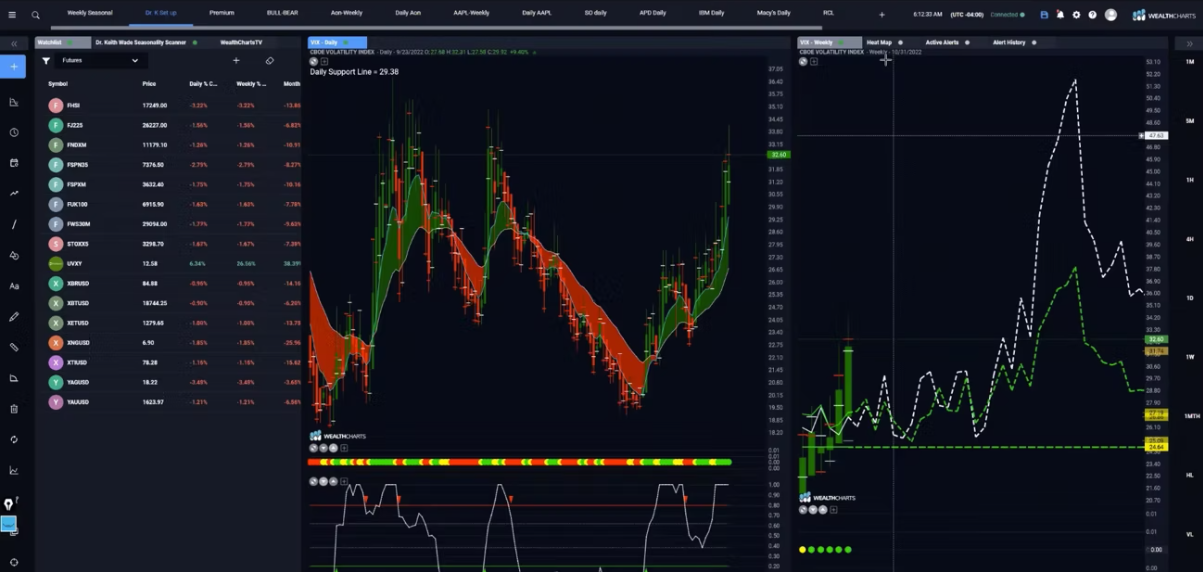Select the 1MTH timeframe button
Screen dimensions: 1203x572
[x=1190, y=416]
